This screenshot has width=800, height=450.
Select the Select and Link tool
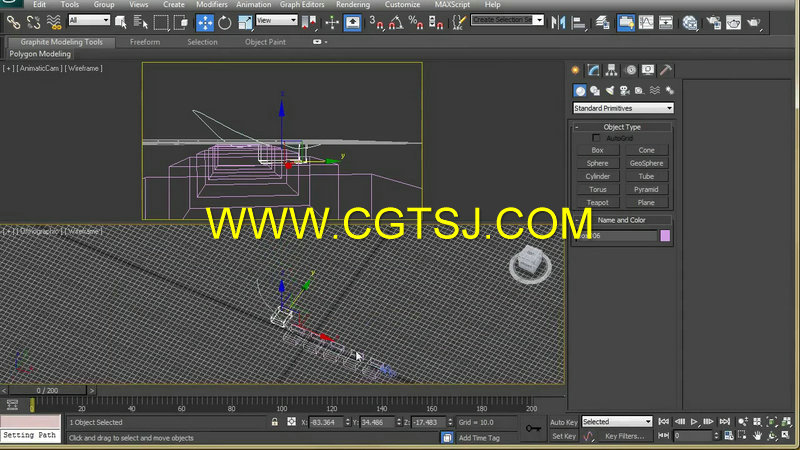point(13,22)
